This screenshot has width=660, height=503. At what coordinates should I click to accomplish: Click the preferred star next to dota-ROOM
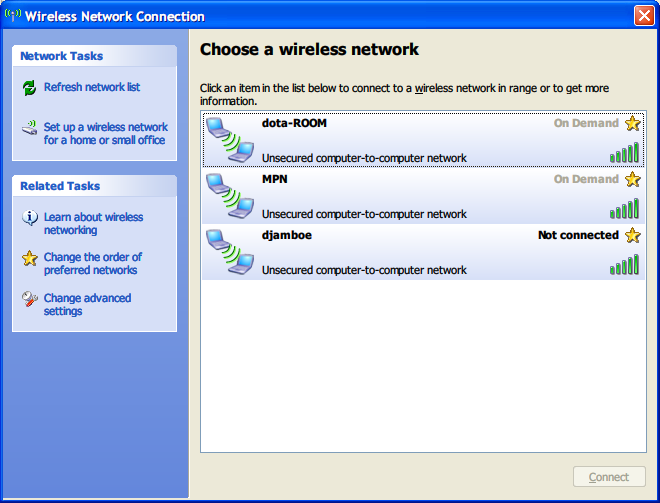tap(633, 123)
